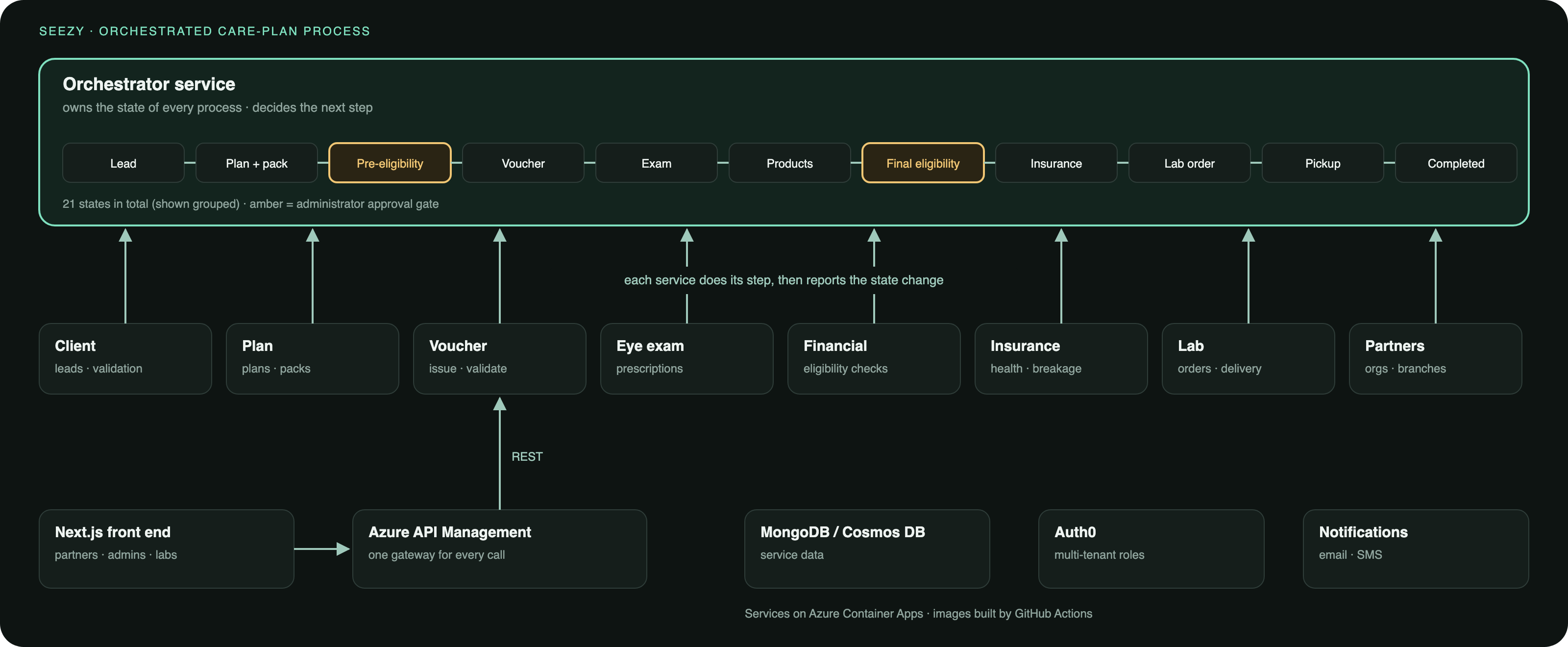This screenshot has width=1568, height=647.
Task: Click 'eligibility checks' text
Action: click(x=845, y=369)
